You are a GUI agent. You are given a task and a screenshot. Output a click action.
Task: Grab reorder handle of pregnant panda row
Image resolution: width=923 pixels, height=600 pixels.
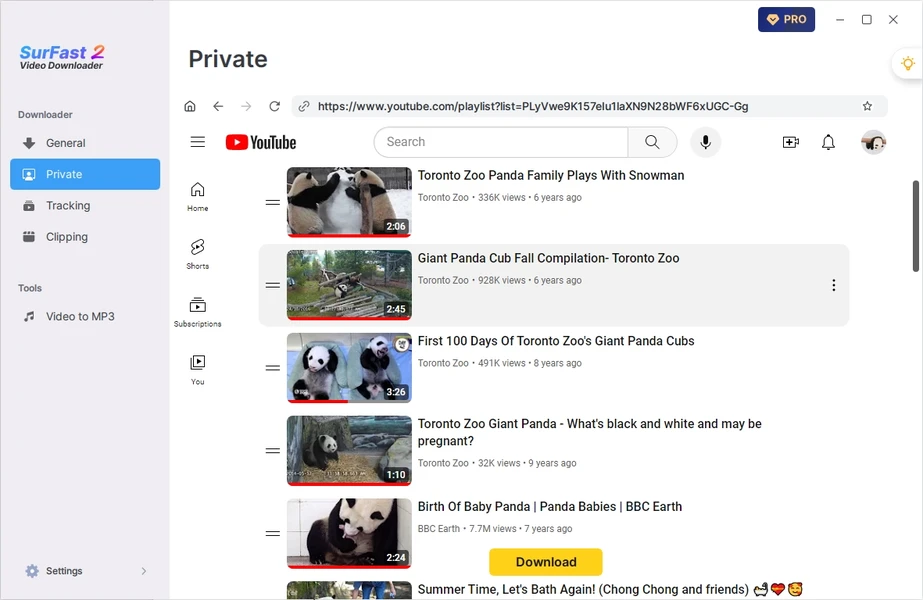coord(273,451)
